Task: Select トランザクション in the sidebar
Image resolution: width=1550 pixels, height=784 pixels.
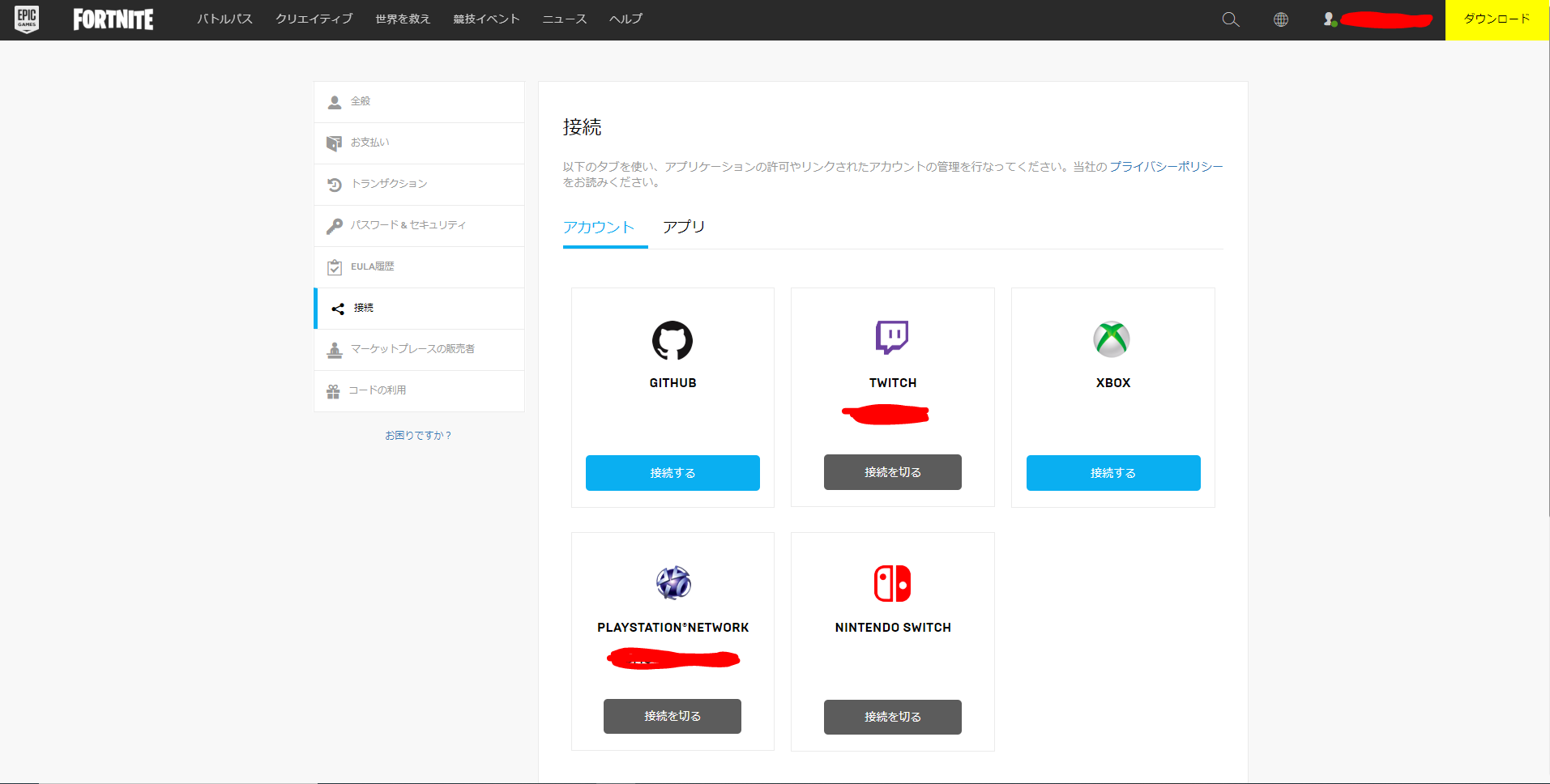Action: pos(419,185)
